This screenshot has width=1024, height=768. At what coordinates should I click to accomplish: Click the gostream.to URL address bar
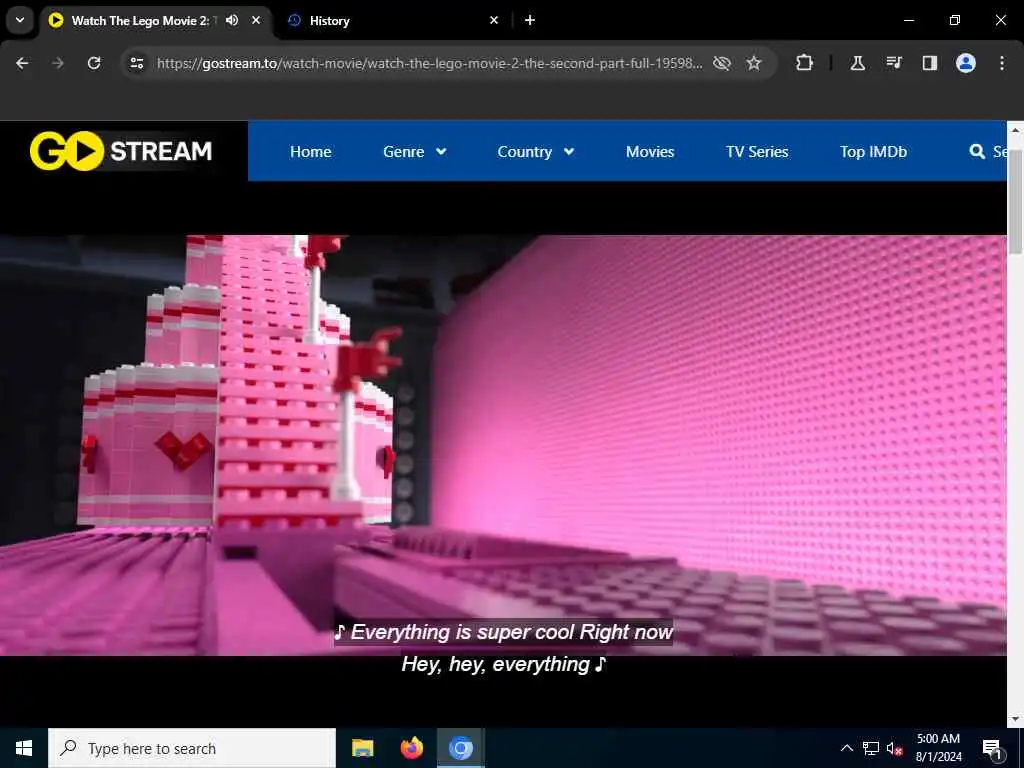click(x=429, y=63)
